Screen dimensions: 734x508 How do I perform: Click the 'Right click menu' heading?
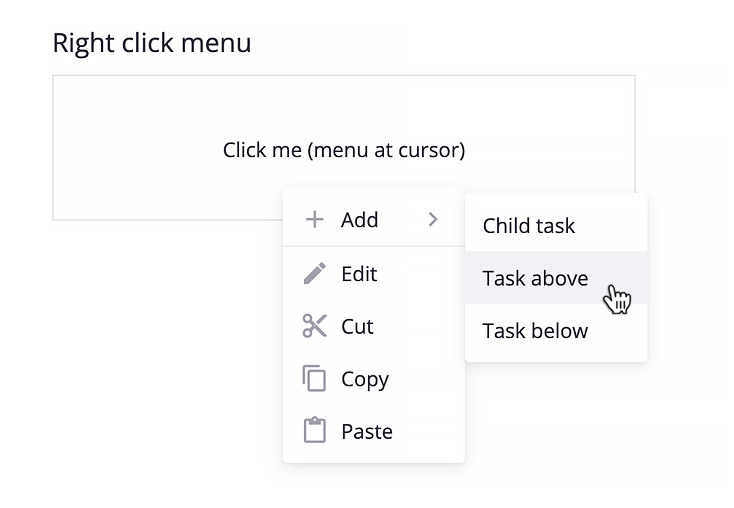[x=152, y=43]
